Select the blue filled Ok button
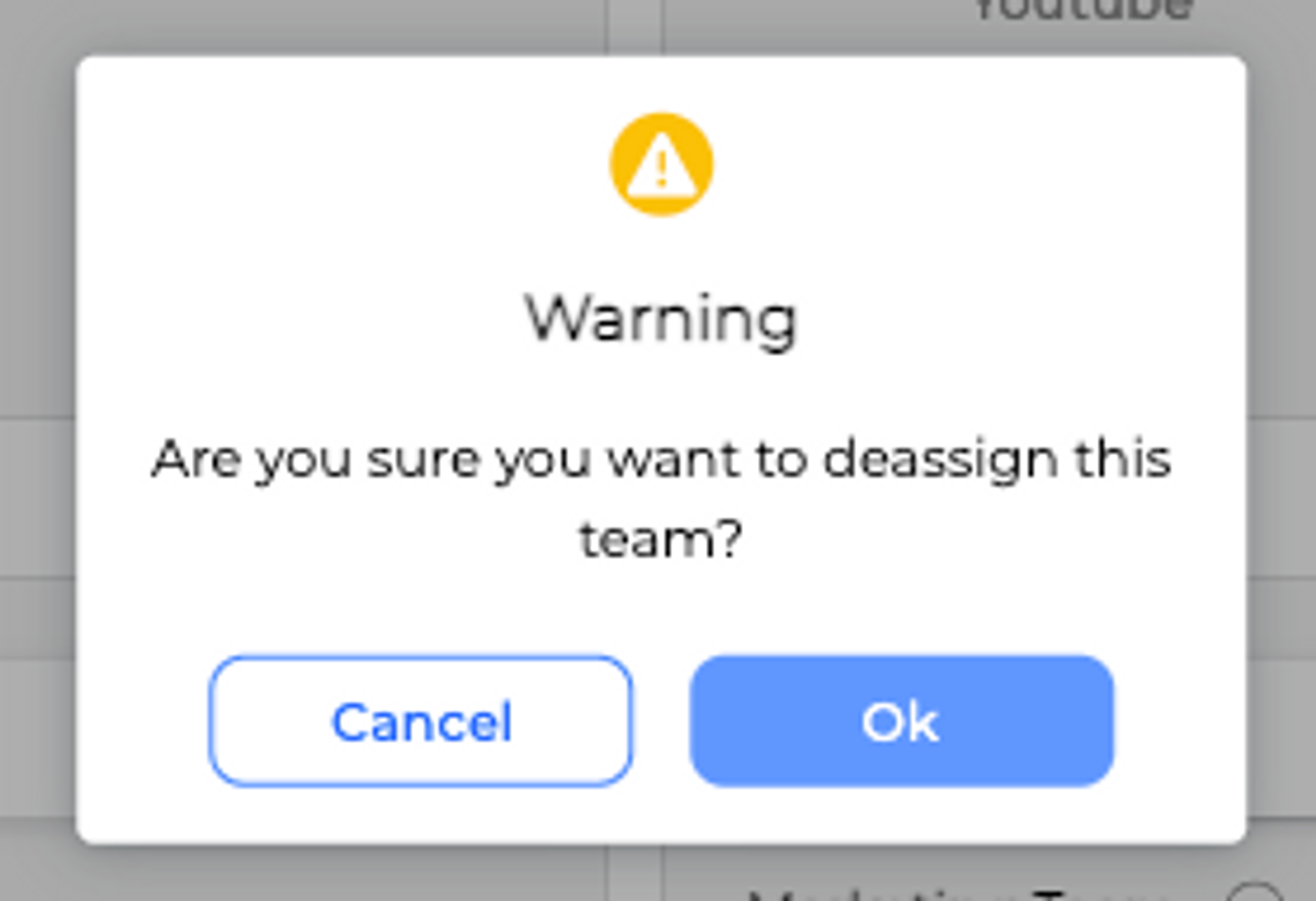The width and height of the screenshot is (1316, 901). point(902,721)
